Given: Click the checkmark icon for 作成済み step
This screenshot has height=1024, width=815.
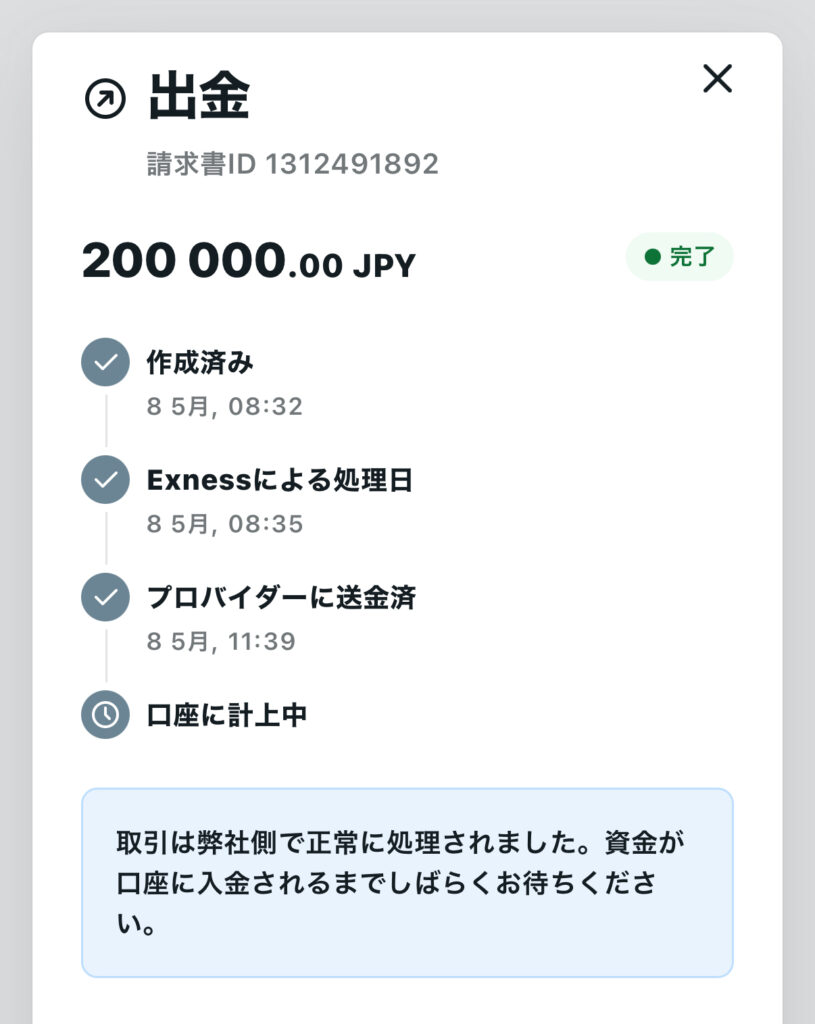Looking at the screenshot, I should click(105, 363).
